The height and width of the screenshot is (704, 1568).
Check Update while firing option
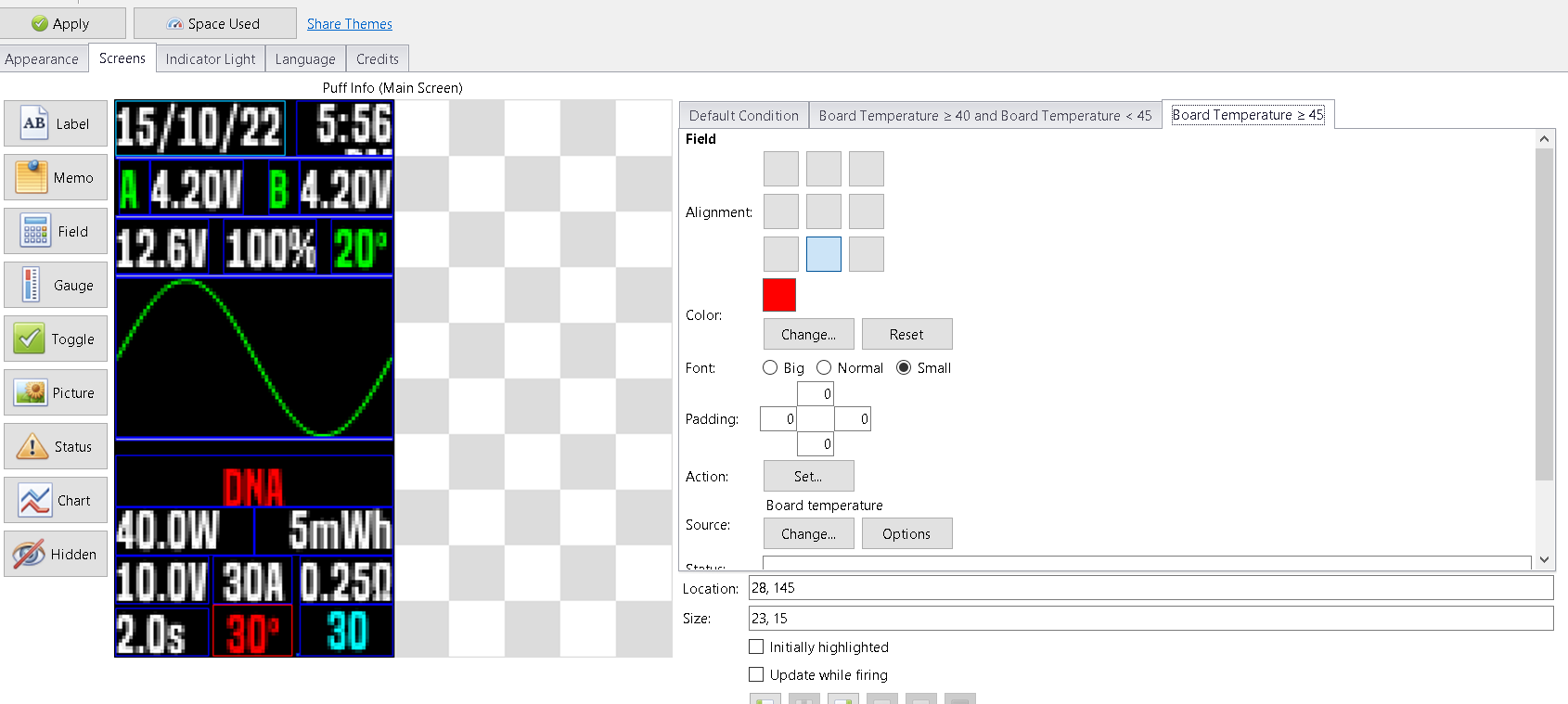pos(757,675)
